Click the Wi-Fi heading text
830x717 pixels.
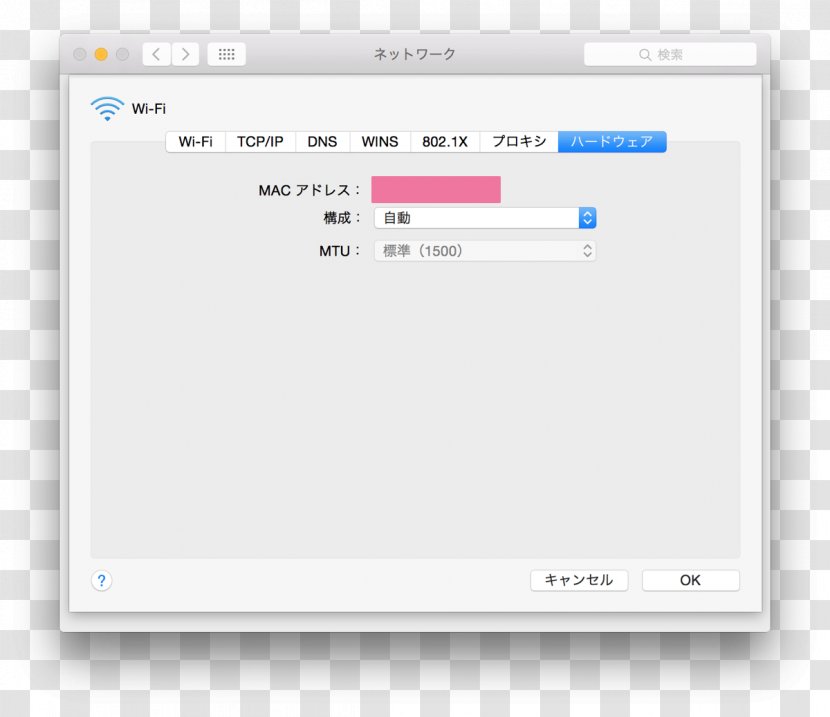(149, 109)
